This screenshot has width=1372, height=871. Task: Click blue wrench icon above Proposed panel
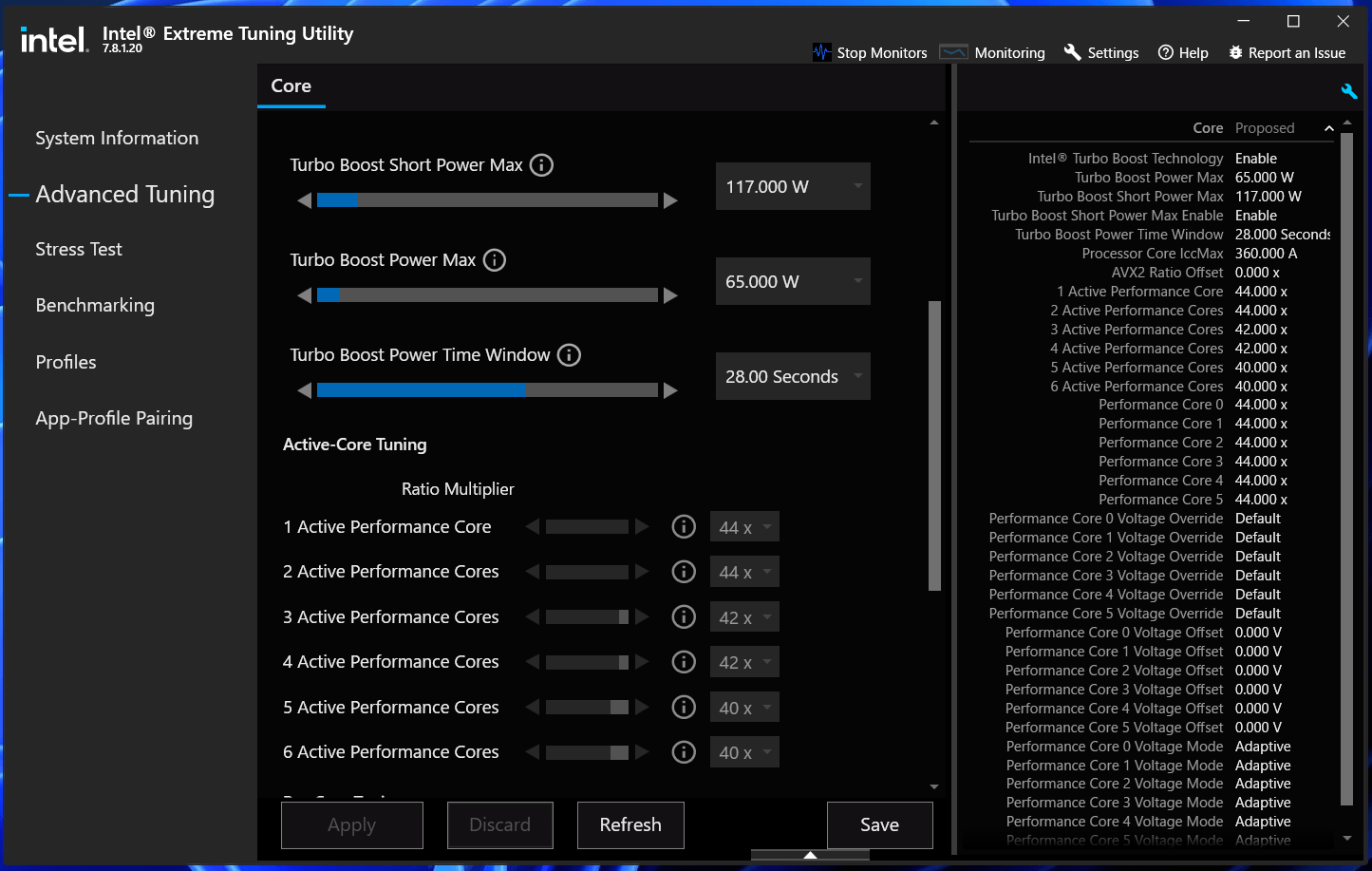click(1348, 91)
